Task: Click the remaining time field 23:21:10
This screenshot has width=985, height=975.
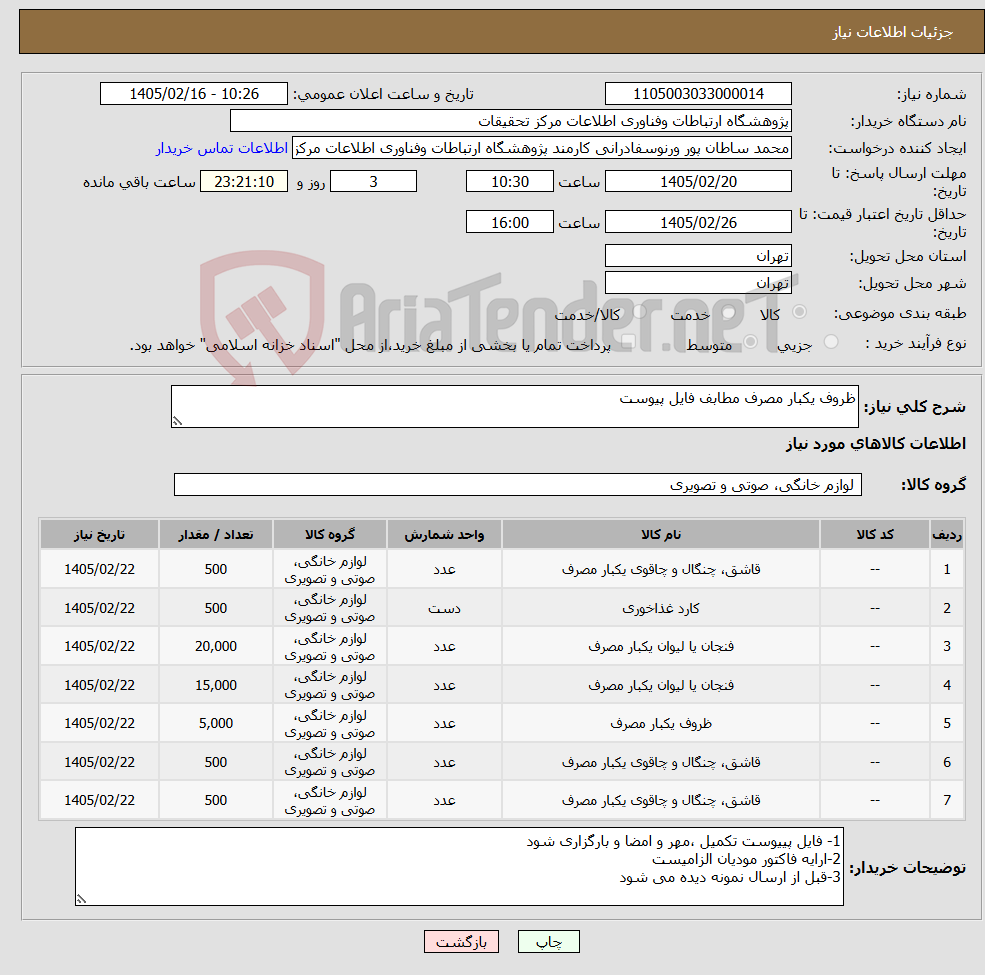Action: pos(244,182)
